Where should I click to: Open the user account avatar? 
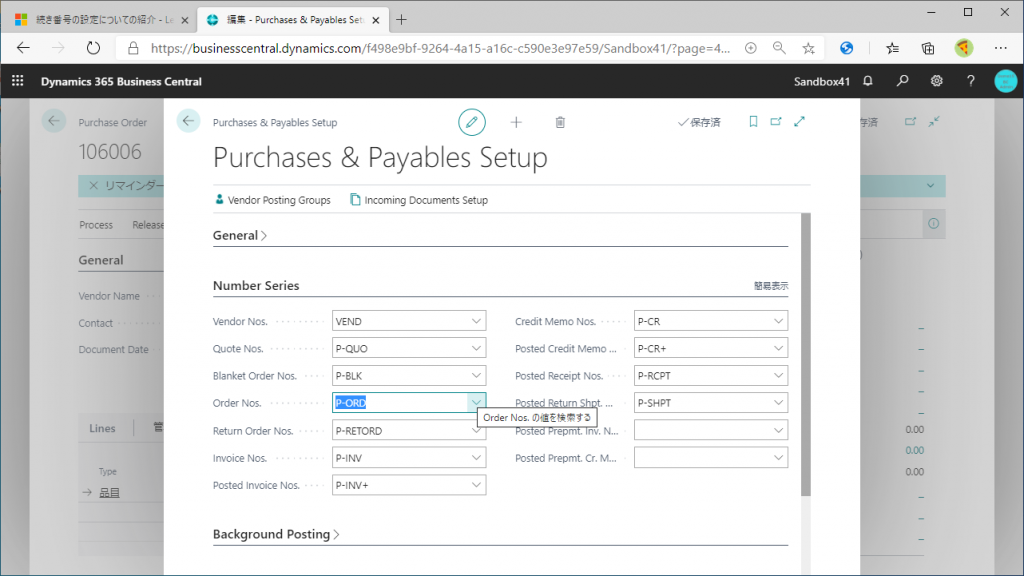pyautogui.click(x=1005, y=81)
